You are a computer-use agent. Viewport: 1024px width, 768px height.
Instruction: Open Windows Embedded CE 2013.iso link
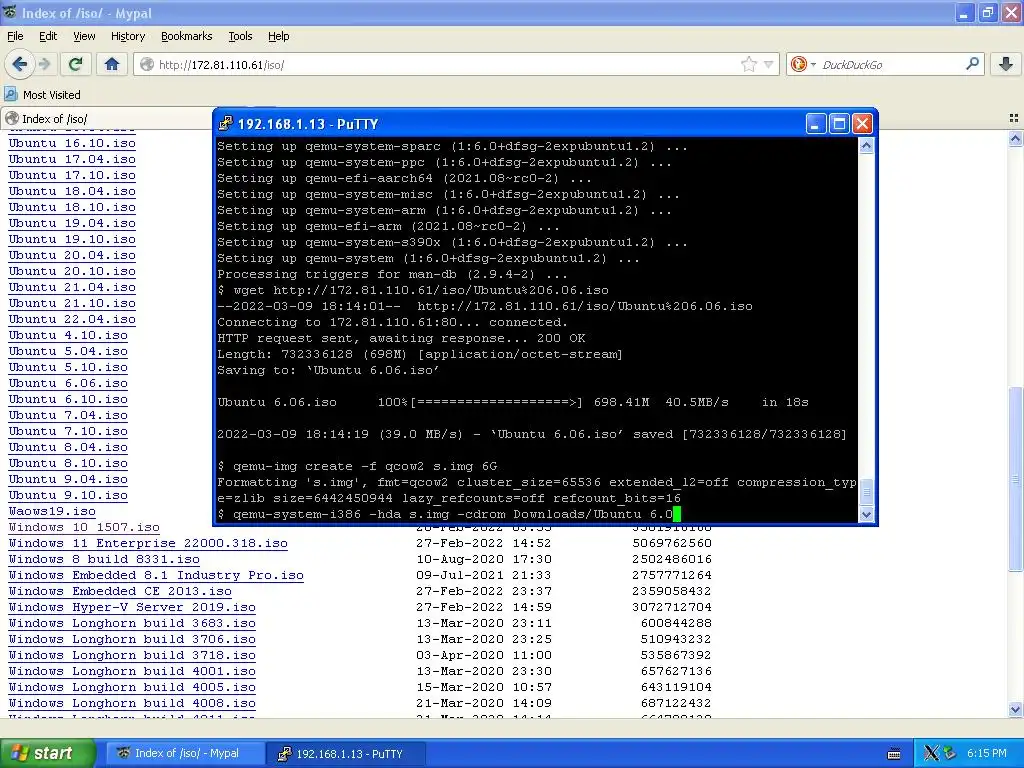coord(120,591)
